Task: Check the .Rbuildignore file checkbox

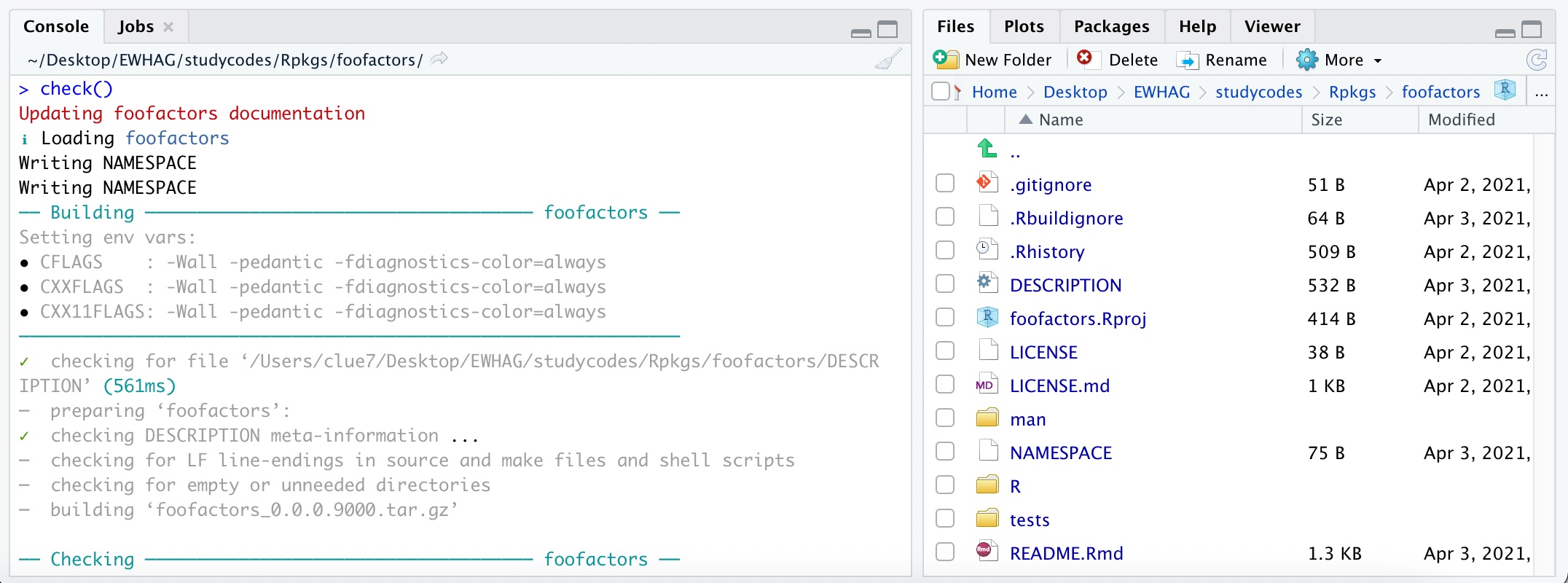Action: pyautogui.click(x=945, y=216)
